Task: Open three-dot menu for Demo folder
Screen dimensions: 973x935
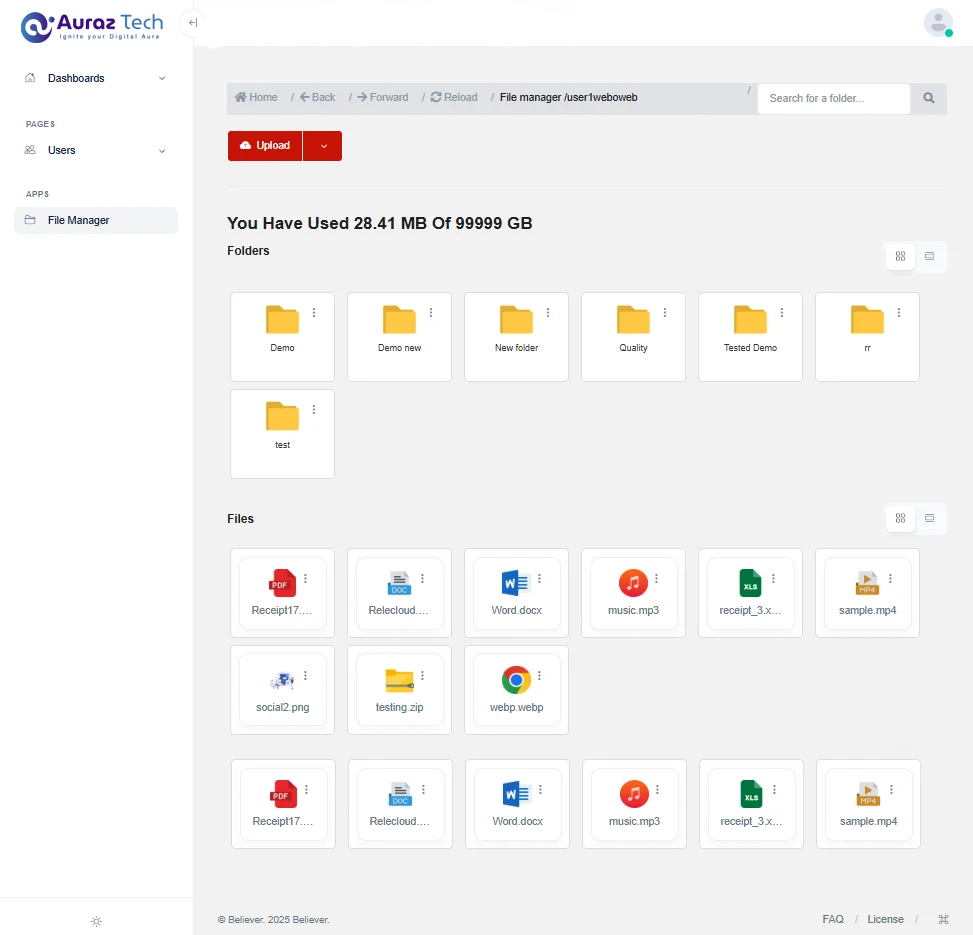Action: point(314,313)
